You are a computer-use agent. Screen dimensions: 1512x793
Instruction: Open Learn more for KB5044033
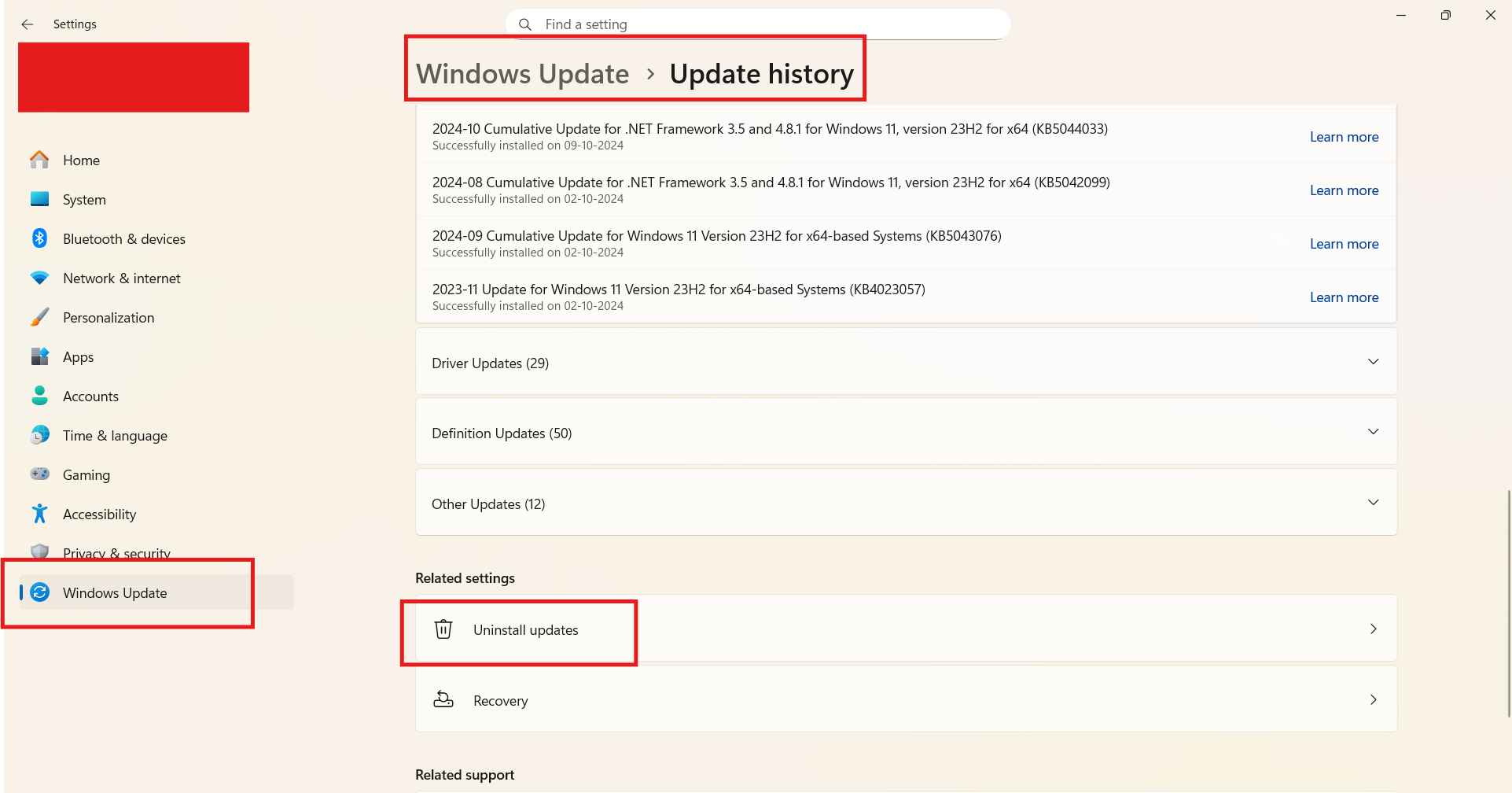pos(1344,136)
